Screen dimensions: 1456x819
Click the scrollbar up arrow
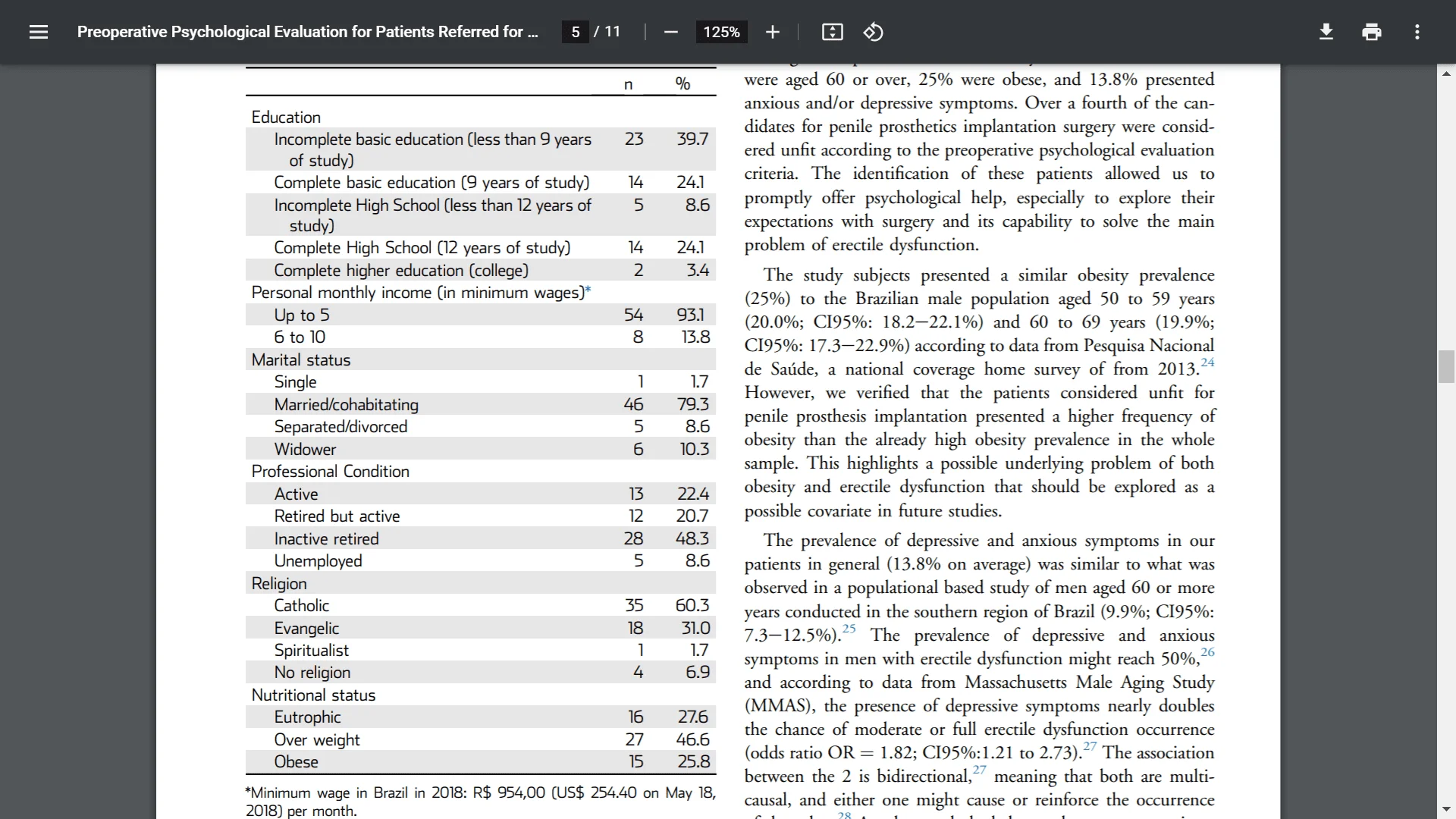[1446, 74]
